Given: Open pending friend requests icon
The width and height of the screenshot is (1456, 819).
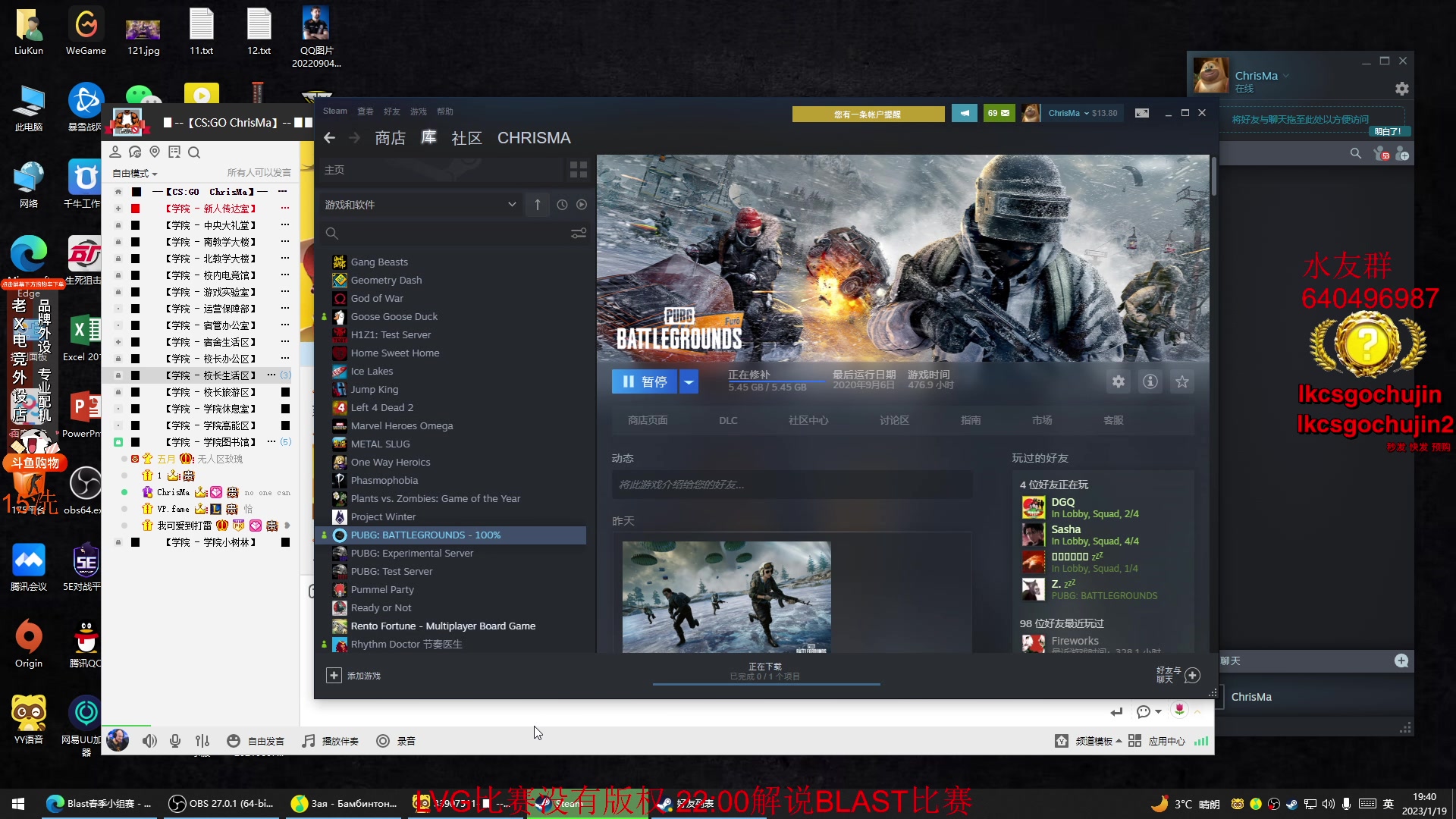Looking at the screenshot, I should point(1381,154).
